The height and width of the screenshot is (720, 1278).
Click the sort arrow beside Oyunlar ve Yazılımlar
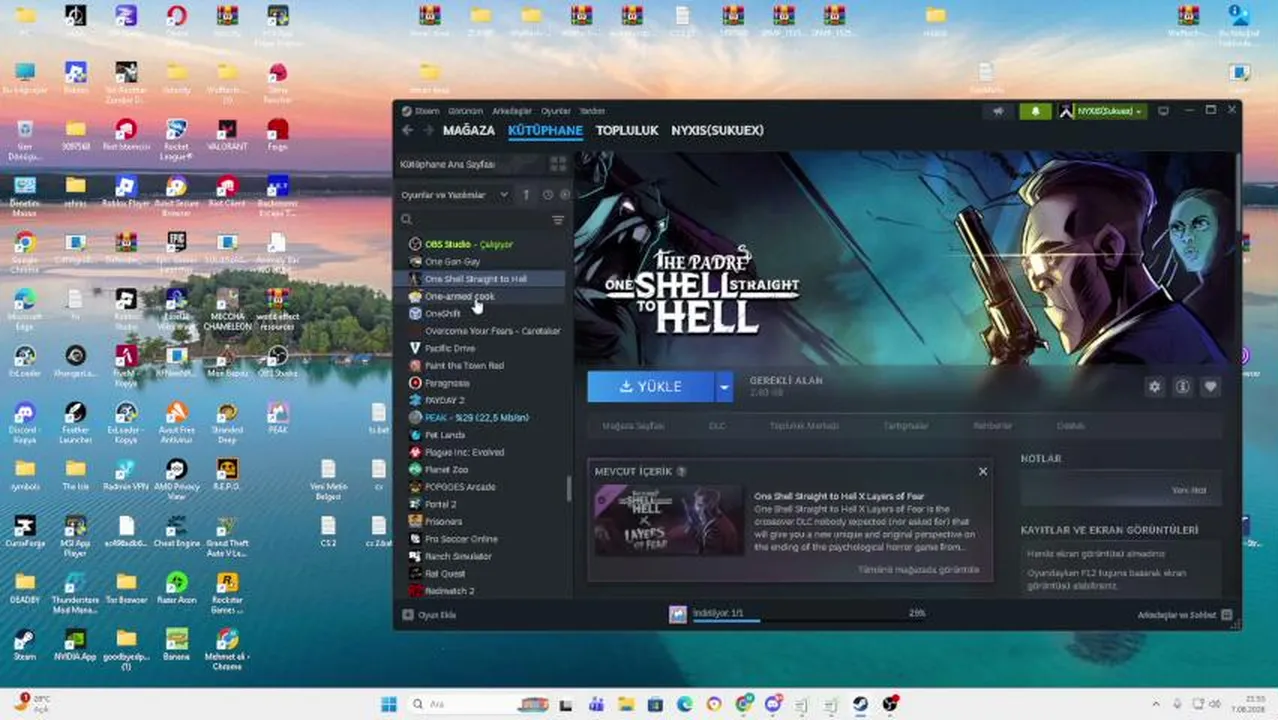[527, 194]
